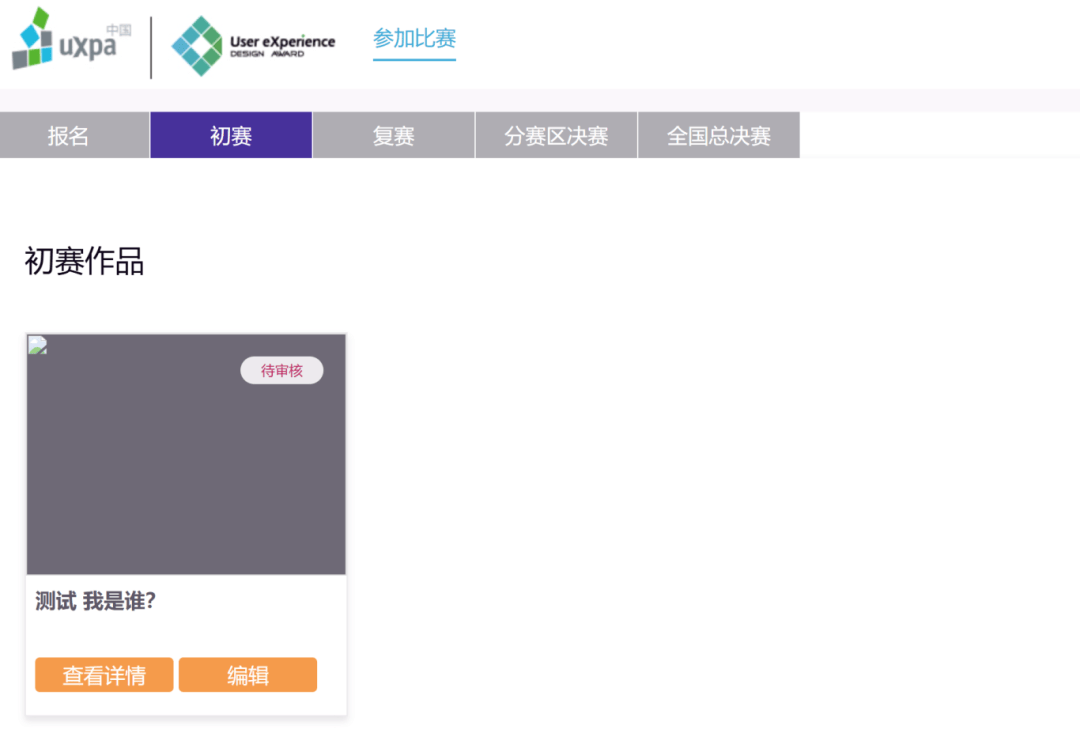Open the gray entry thumbnail image
The image size is (1080, 748).
(186, 470)
